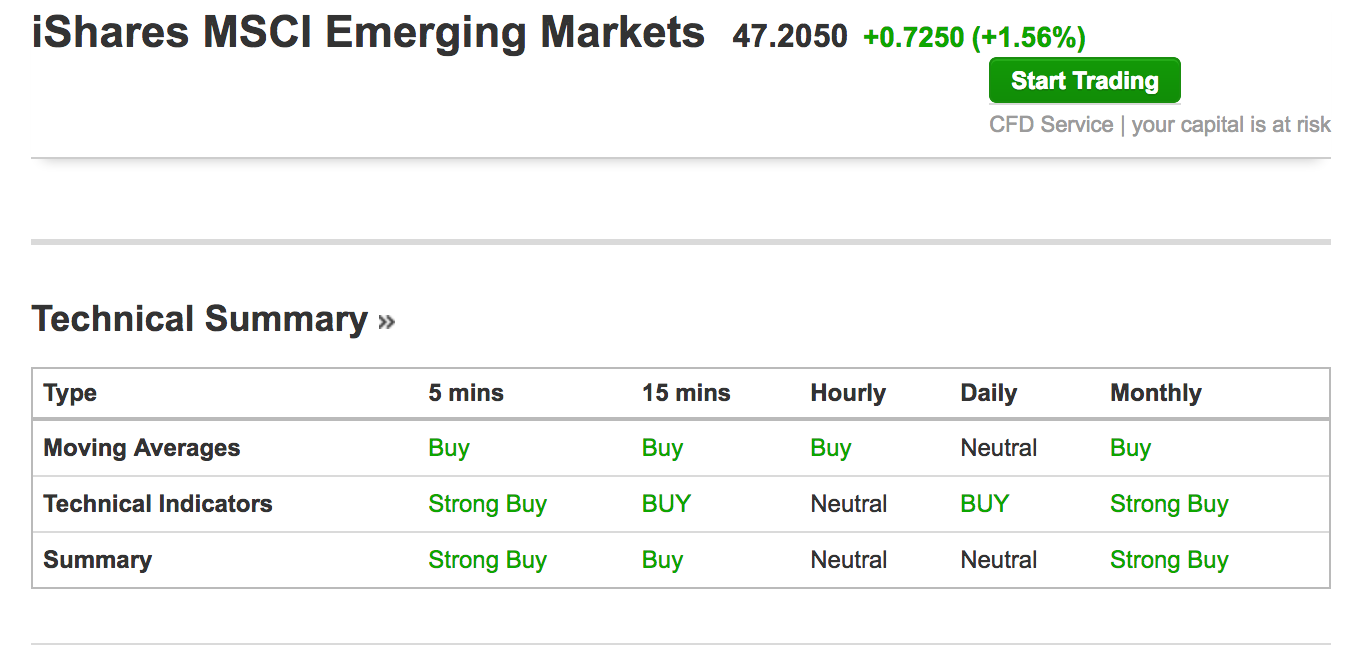
Task: Click the double chevron beside Technical Summary
Action: click(387, 322)
